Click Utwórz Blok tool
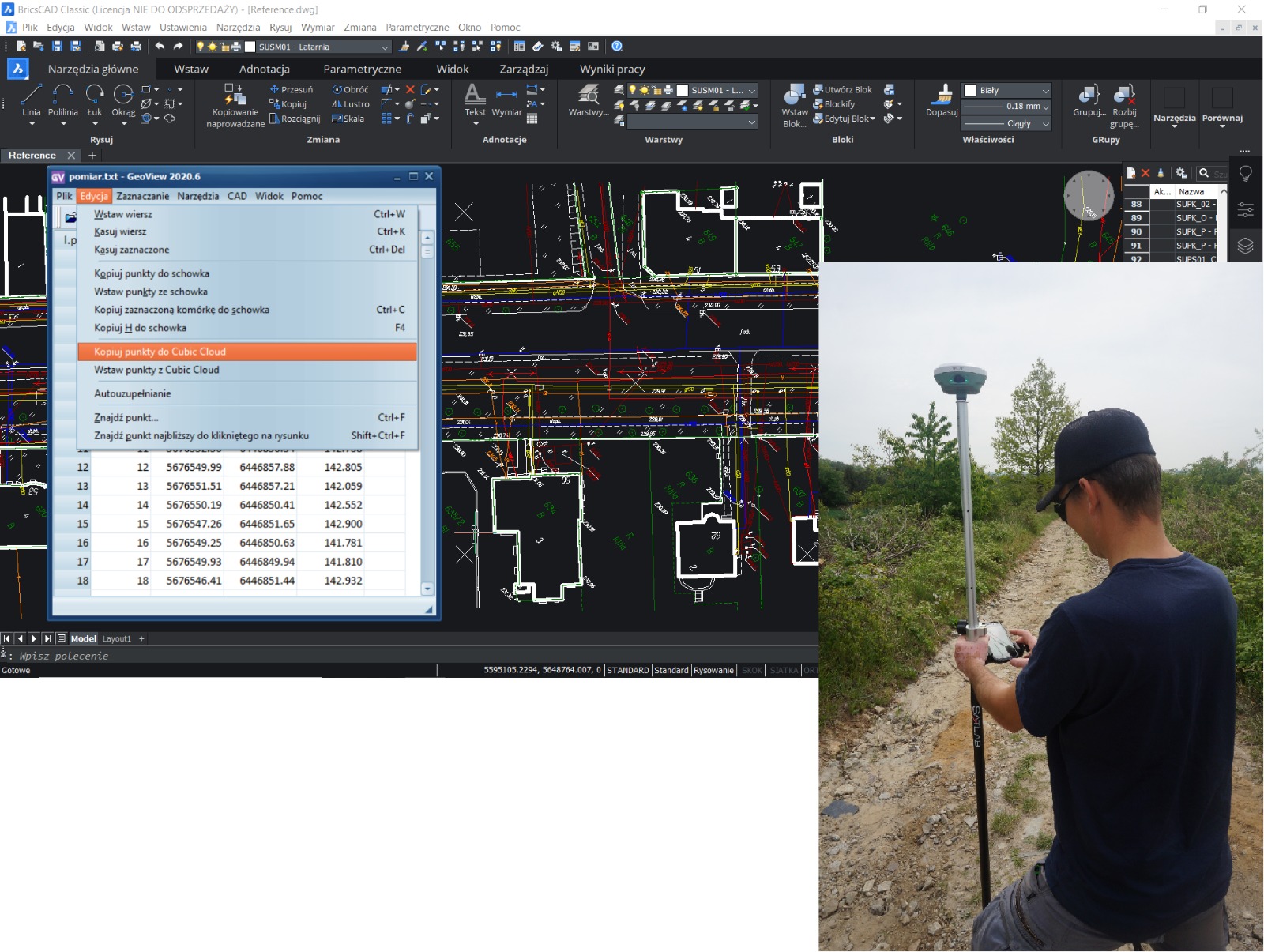This screenshot has width=1264, height=952. [842, 90]
